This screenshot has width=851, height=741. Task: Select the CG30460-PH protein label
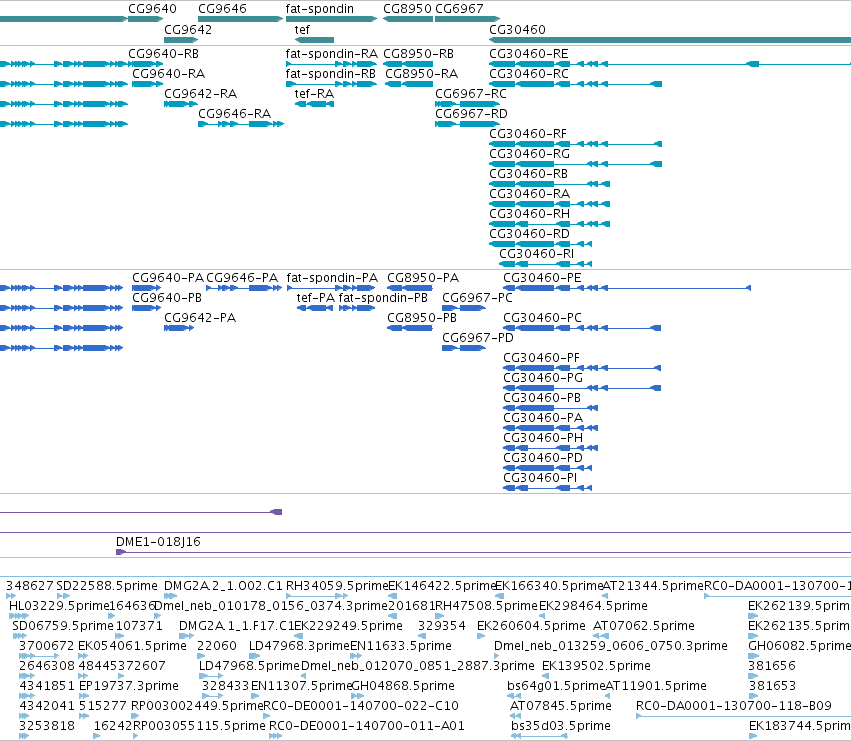click(x=543, y=438)
